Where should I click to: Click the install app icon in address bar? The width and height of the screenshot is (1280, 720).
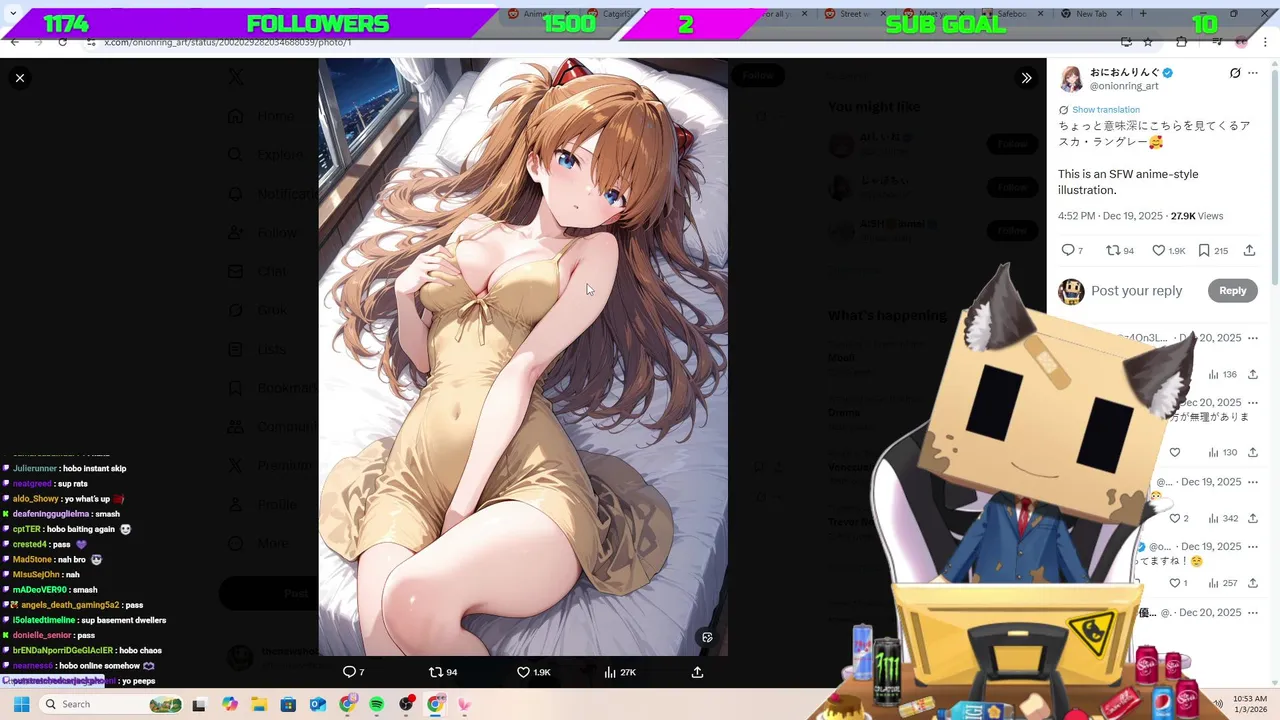(x=1126, y=42)
